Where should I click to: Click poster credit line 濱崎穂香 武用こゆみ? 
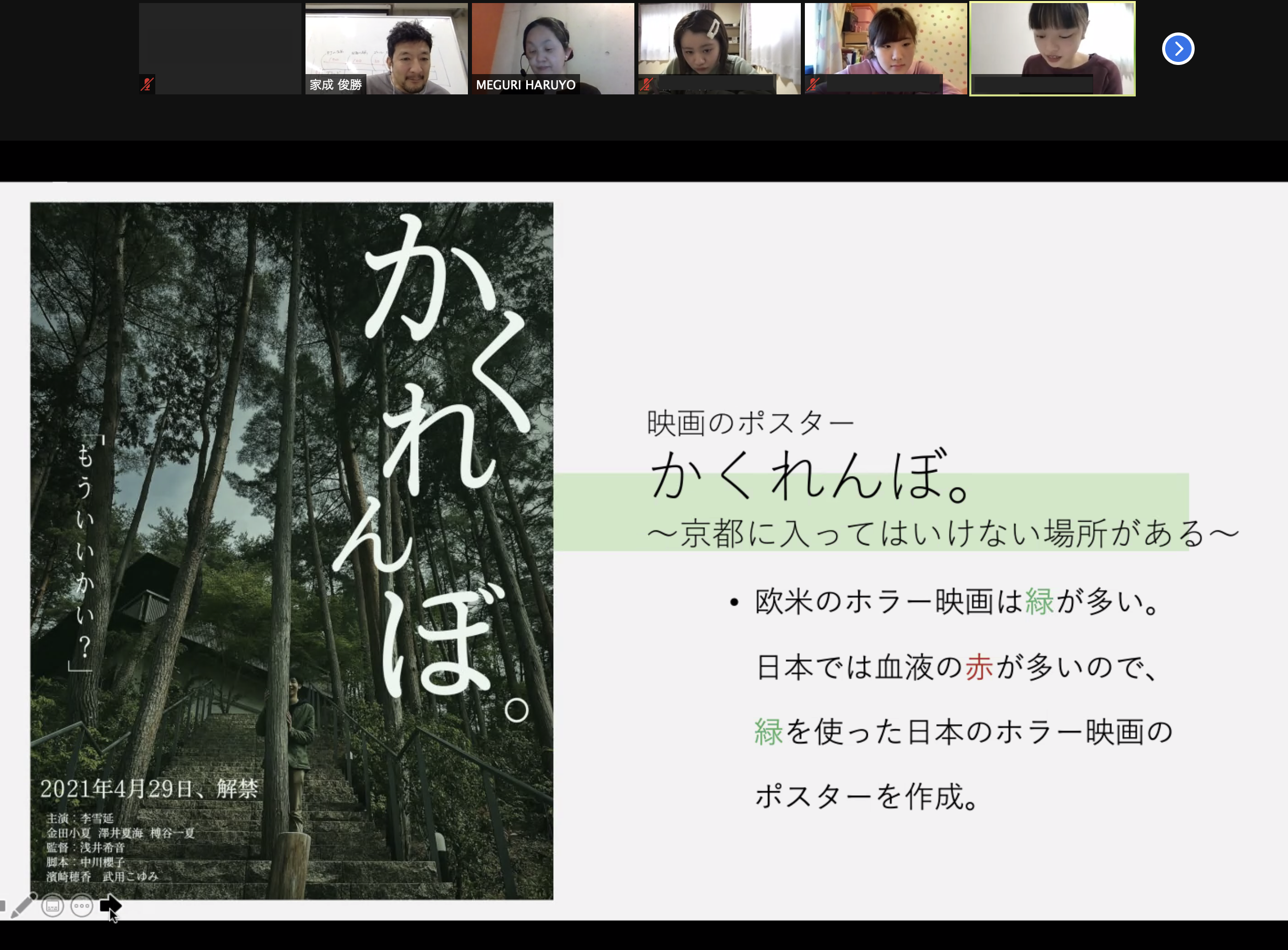point(103,876)
